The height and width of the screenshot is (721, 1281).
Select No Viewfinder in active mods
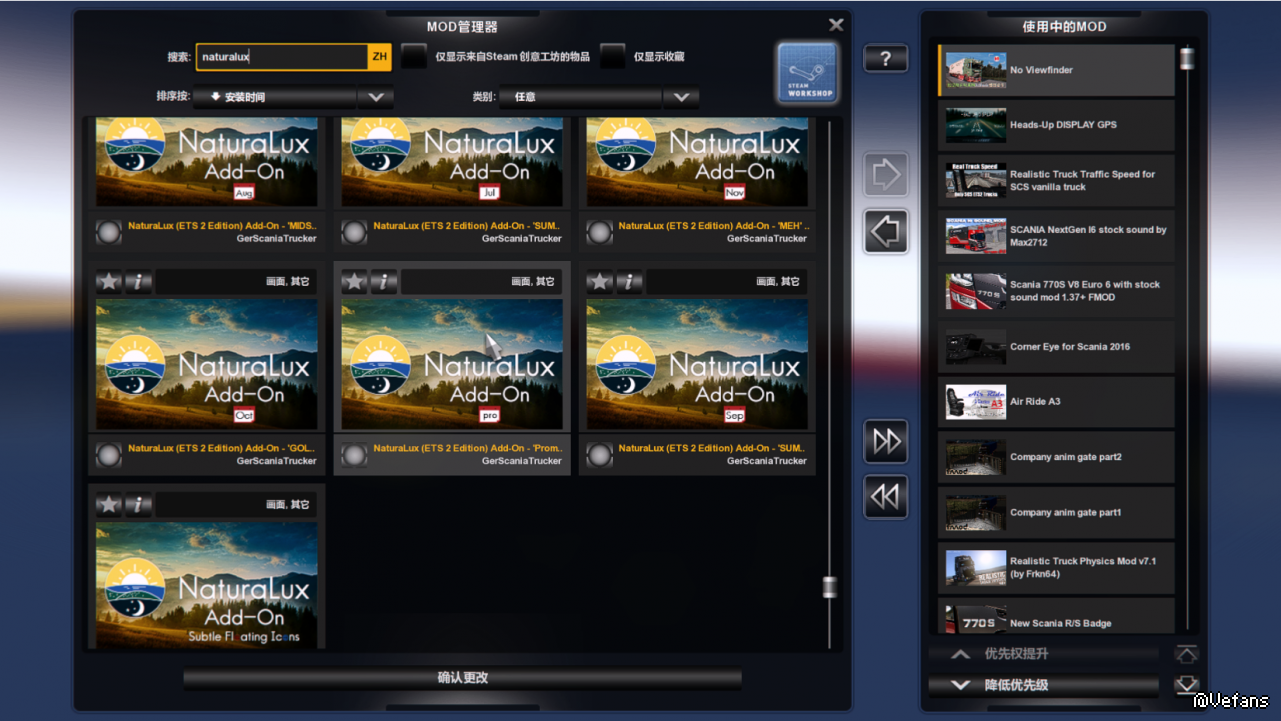coord(1057,70)
